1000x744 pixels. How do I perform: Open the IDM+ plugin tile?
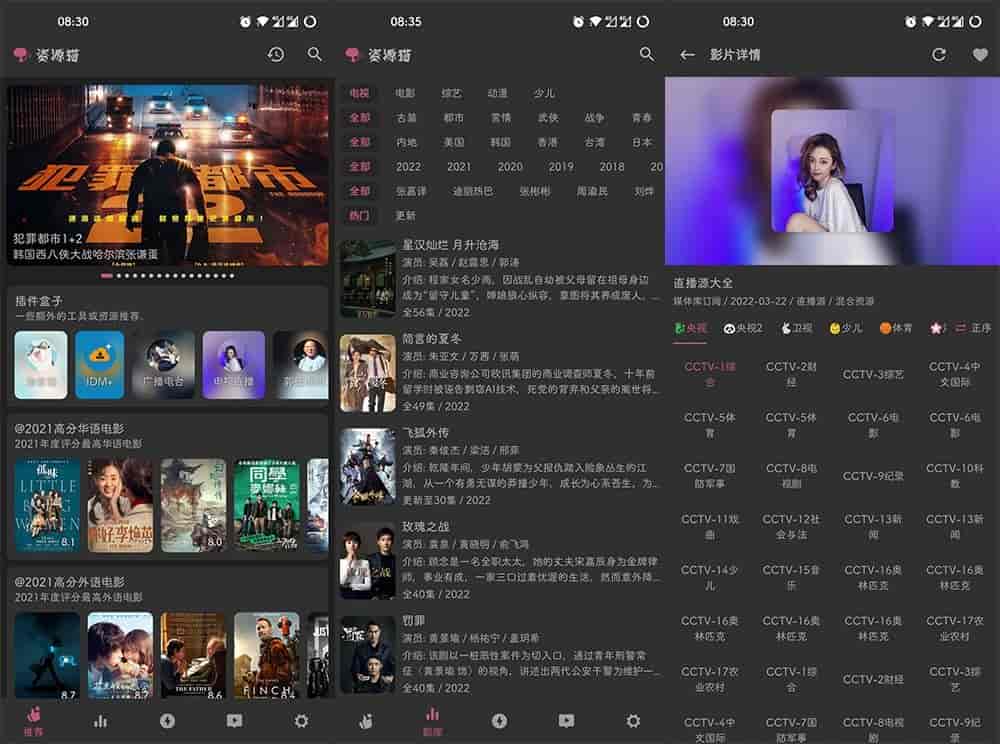pos(100,365)
